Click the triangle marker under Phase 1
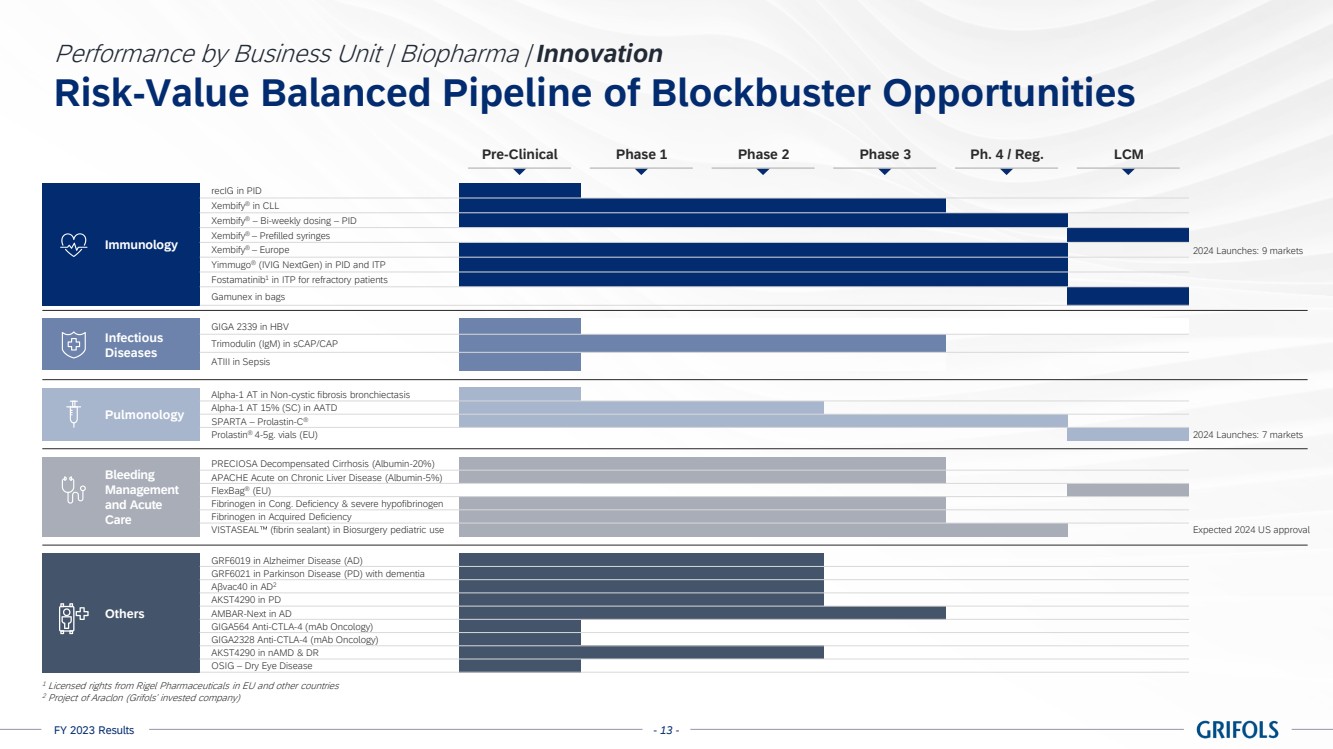Image resolution: width=1333 pixels, height=749 pixels. (x=641, y=172)
